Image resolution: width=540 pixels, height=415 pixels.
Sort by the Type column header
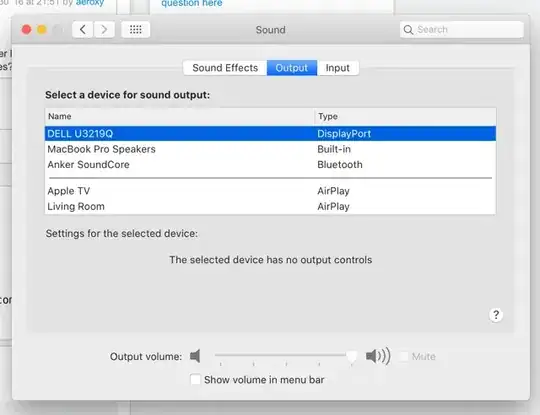(x=405, y=116)
